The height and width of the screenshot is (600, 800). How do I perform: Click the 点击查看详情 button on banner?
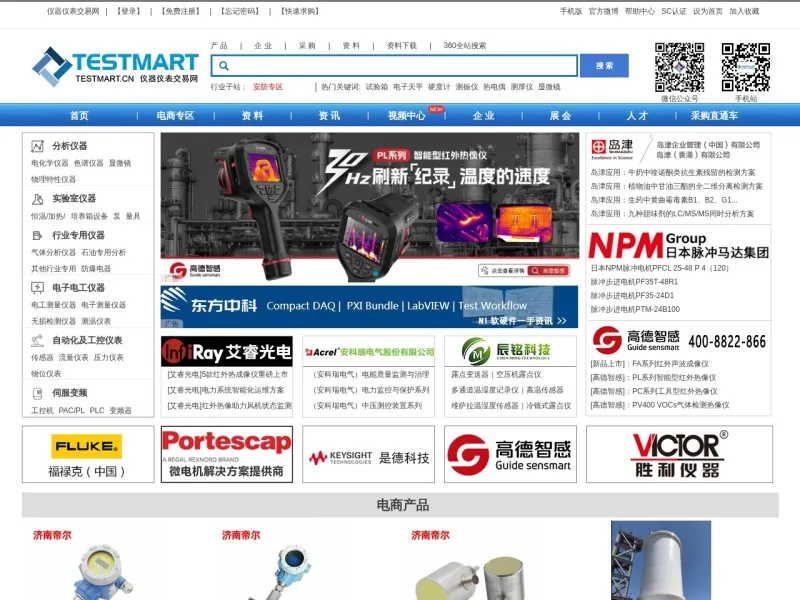click(503, 270)
